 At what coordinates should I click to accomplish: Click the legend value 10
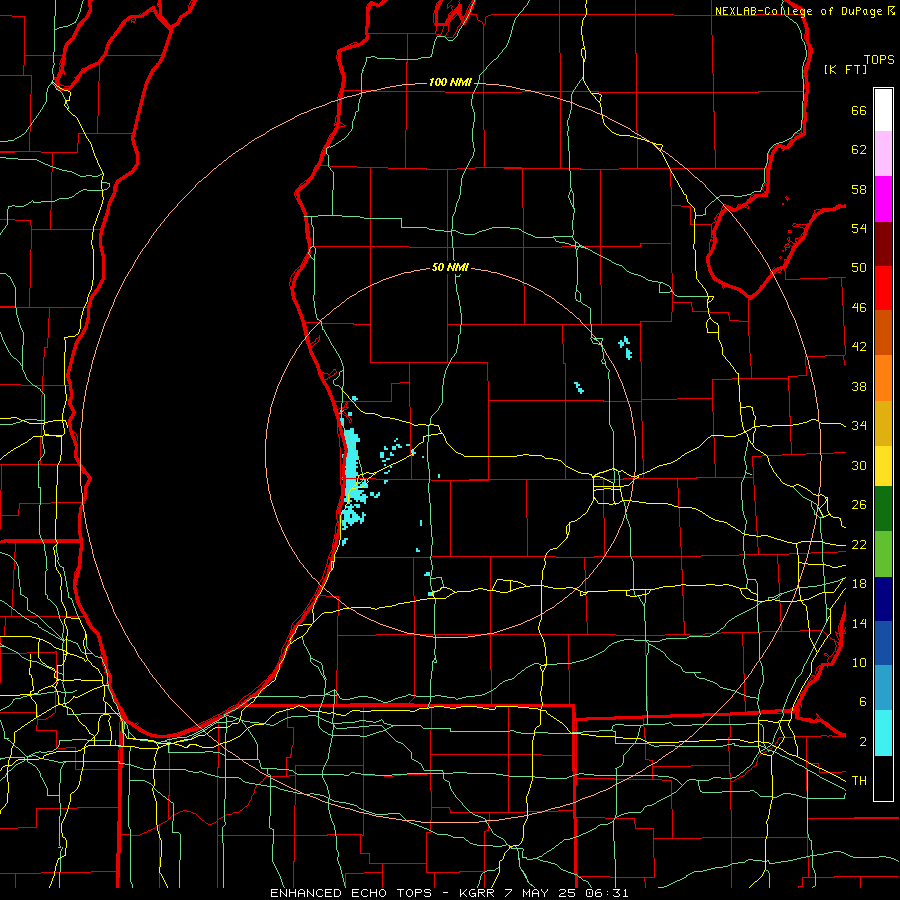tap(859, 662)
